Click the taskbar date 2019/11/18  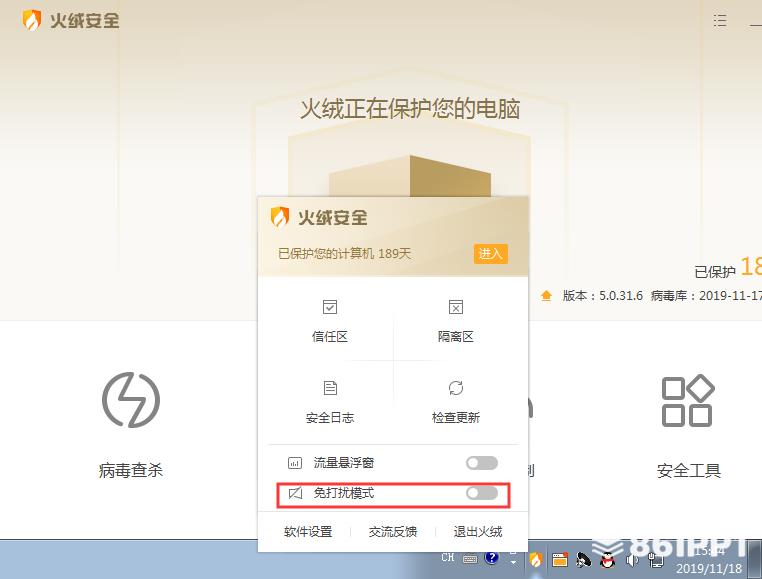[709, 568]
